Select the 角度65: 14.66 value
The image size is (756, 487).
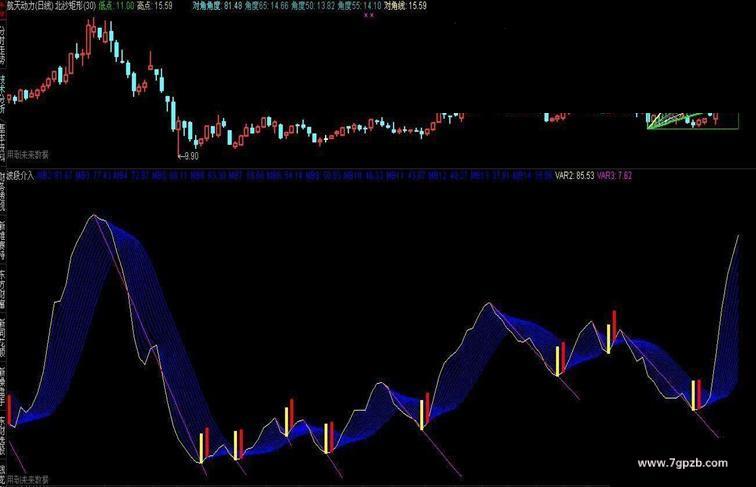point(266,6)
